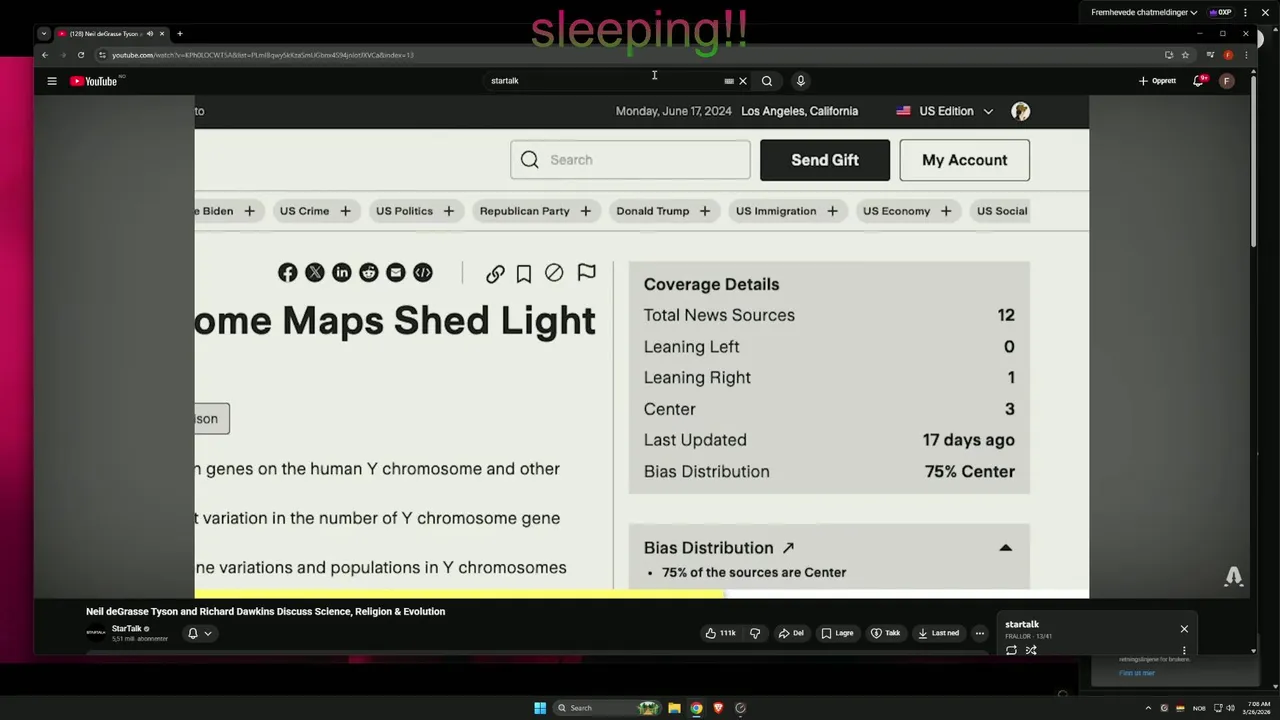
Task: Download the video with Last ned
Action: 938,633
